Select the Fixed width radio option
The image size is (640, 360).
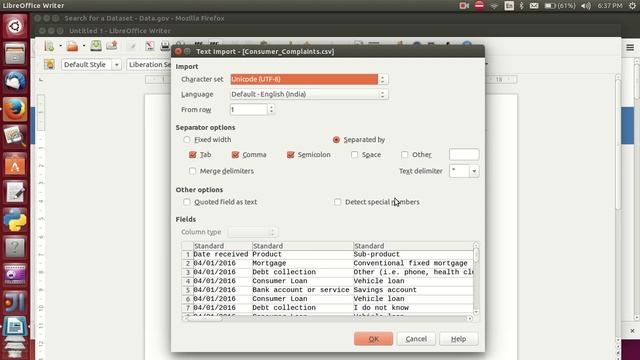point(187,140)
